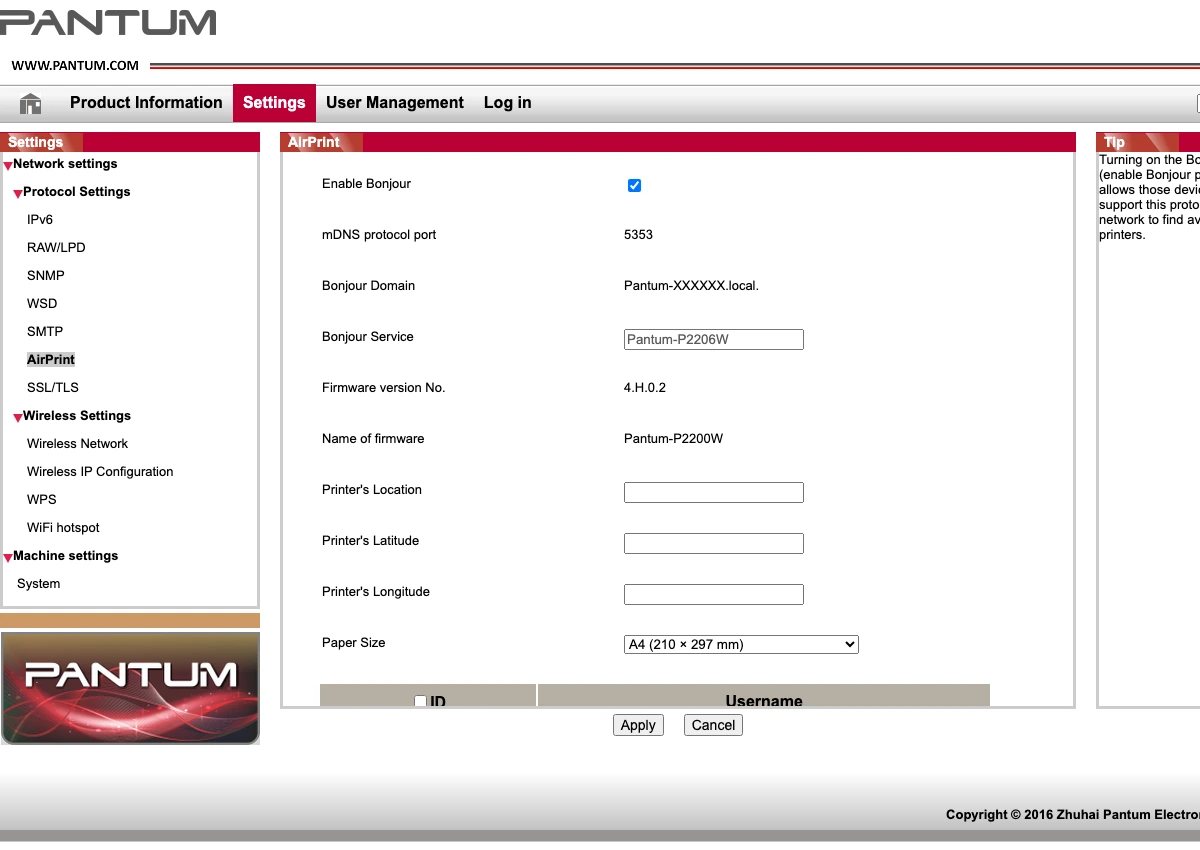Viewport: 1200px width, 850px height.
Task: Open WiFi hotspot settings
Action: click(x=63, y=527)
